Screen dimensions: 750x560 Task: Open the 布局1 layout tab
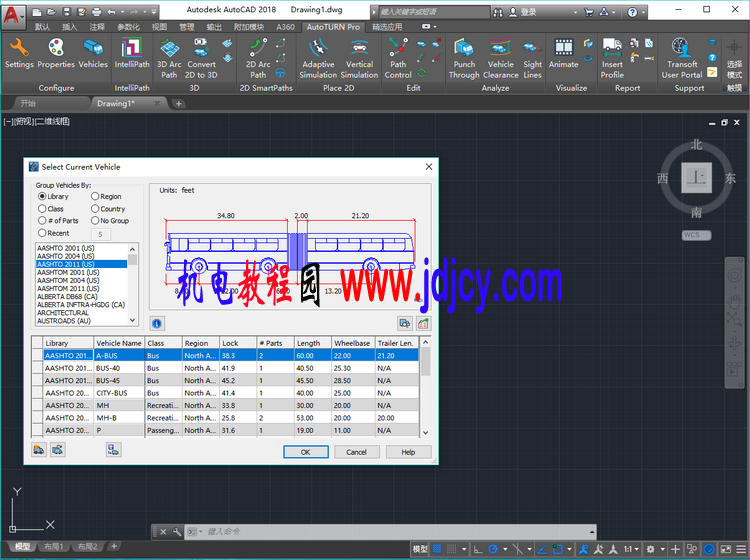coord(54,546)
